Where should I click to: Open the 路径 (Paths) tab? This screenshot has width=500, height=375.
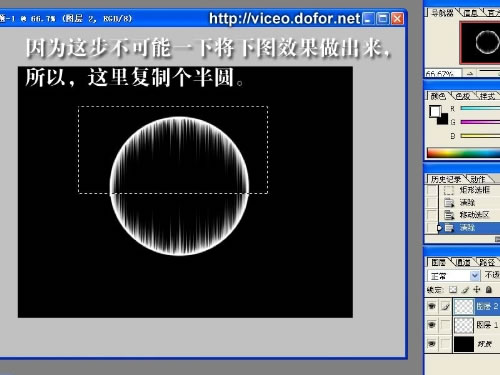pyautogui.click(x=487, y=263)
